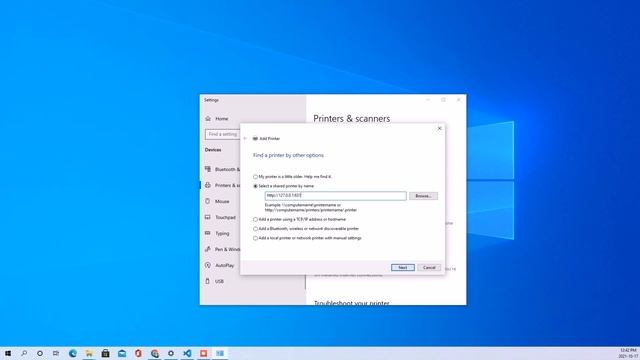
Task: Select 'Add a printer using TCP/IP address'
Action: [255, 220]
